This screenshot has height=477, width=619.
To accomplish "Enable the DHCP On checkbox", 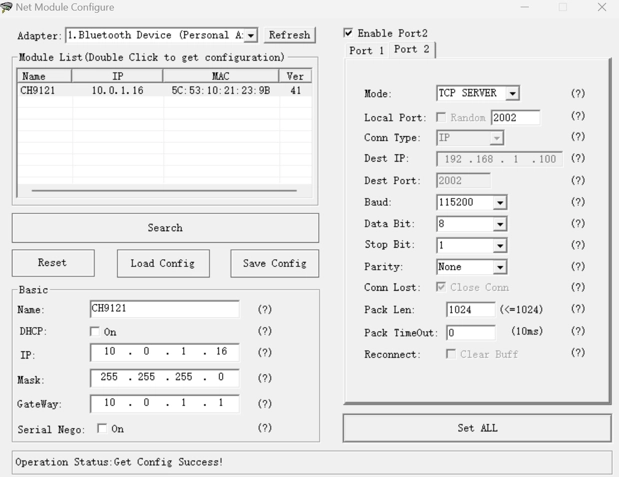I will tap(95, 331).
